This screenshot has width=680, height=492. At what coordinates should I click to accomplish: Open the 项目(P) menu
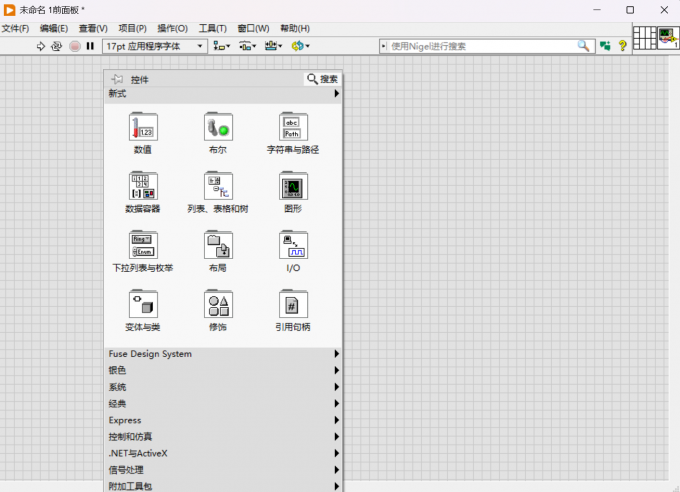tap(132, 29)
